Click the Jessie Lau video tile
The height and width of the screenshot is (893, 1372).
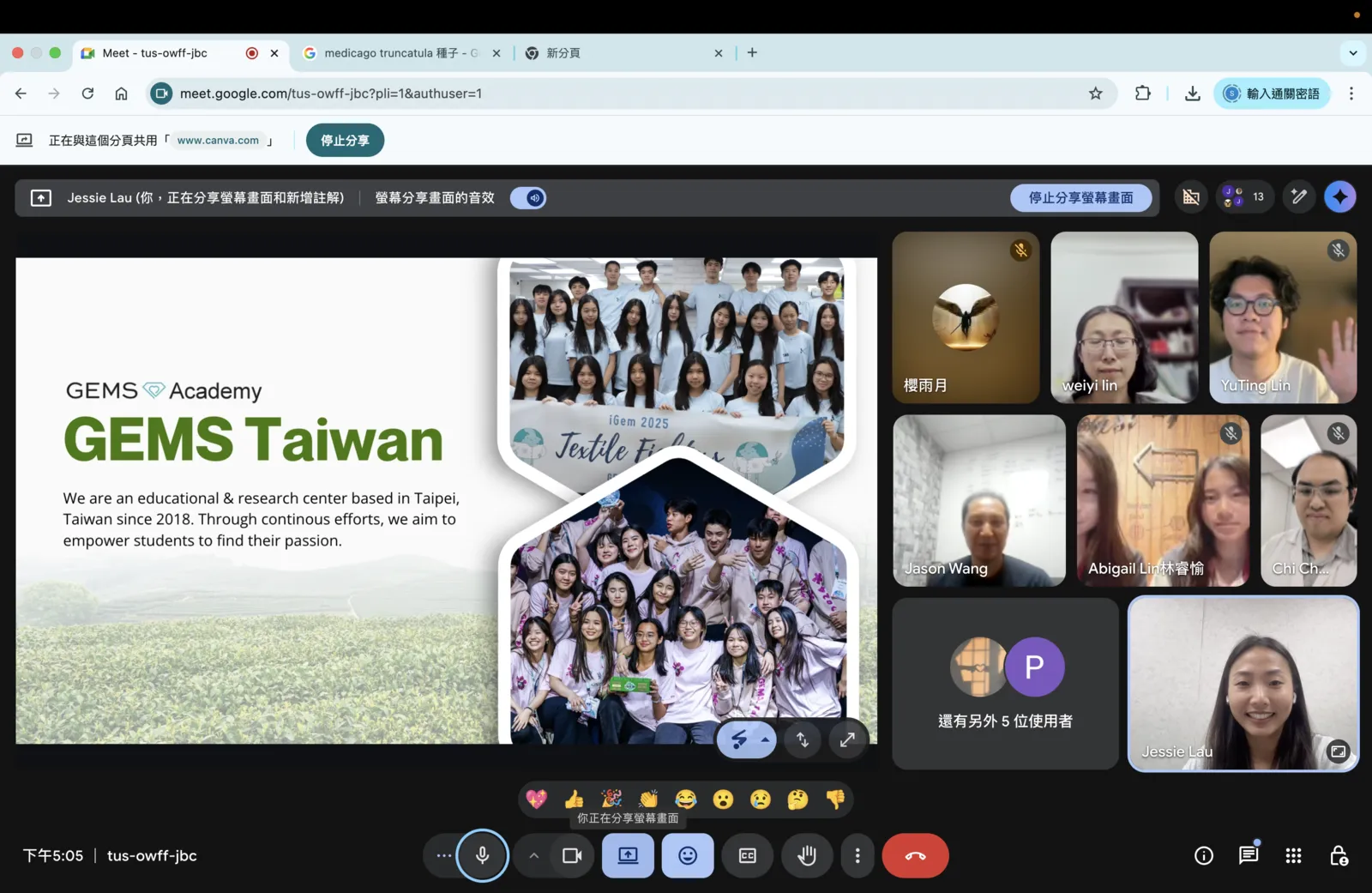pos(1243,684)
